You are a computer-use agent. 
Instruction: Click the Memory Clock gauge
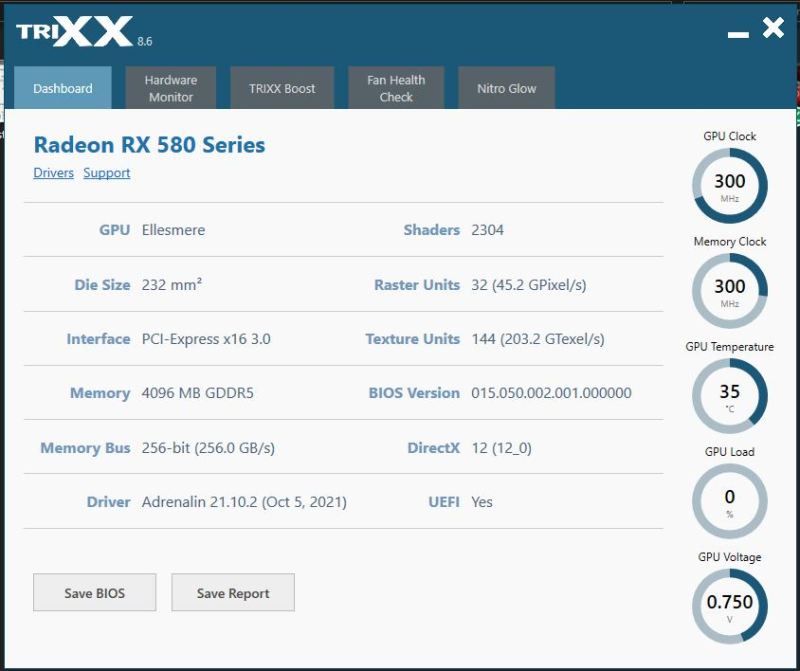pos(730,291)
